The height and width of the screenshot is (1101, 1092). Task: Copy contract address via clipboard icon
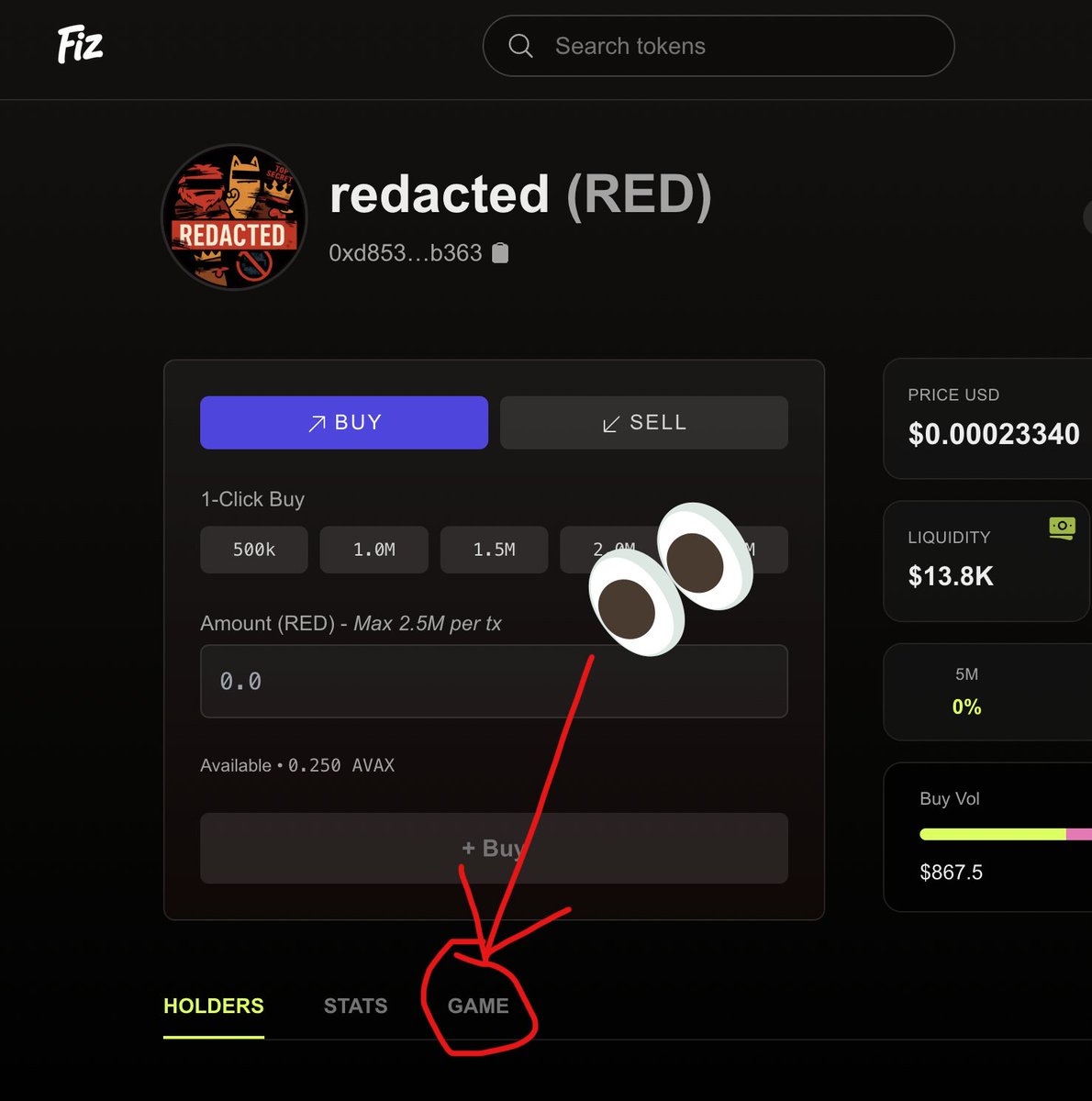[500, 253]
